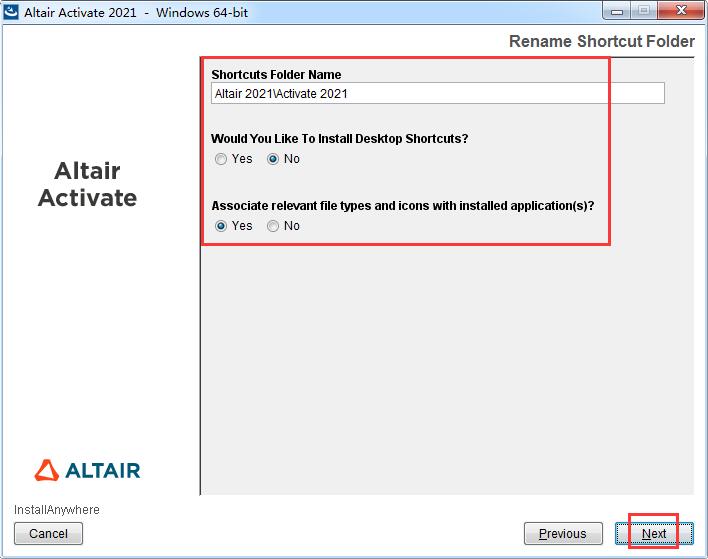Click the Altair logo in sidebar
This screenshot has width=708, height=559.
pyautogui.click(x=88, y=470)
